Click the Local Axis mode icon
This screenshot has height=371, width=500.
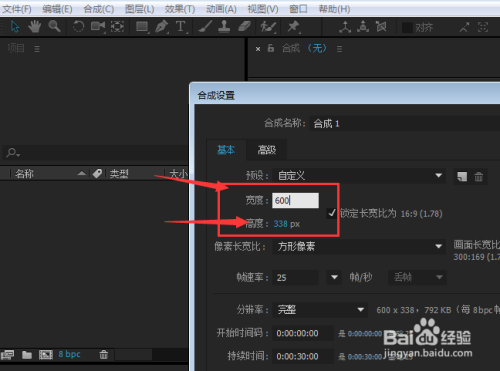pyautogui.click(x=345, y=27)
